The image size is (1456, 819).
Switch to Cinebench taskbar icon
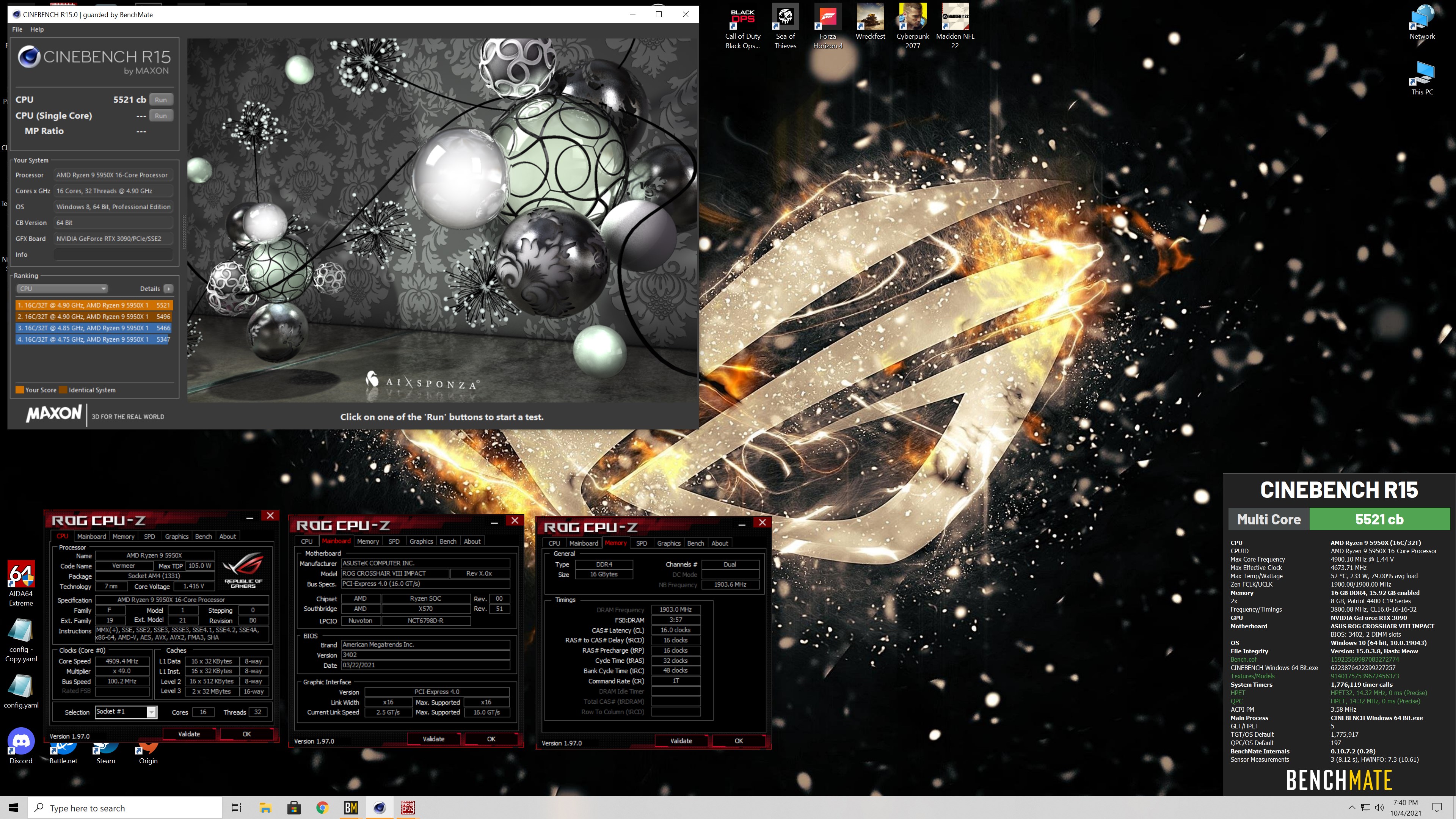(379, 808)
